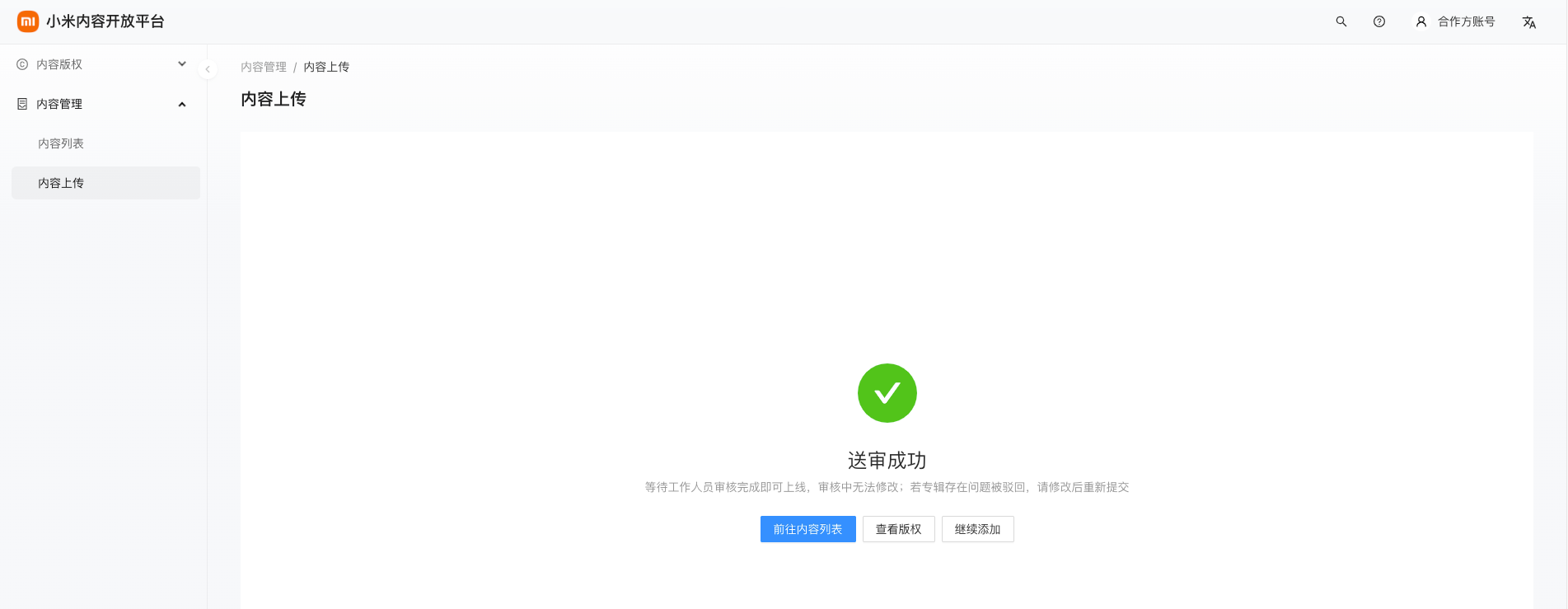Click the 继续添加 button

pyautogui.click(x=978, y=529)
